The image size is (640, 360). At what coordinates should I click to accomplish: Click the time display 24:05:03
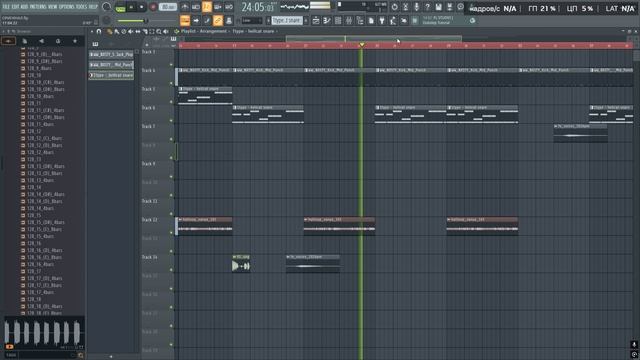[258, 7]
